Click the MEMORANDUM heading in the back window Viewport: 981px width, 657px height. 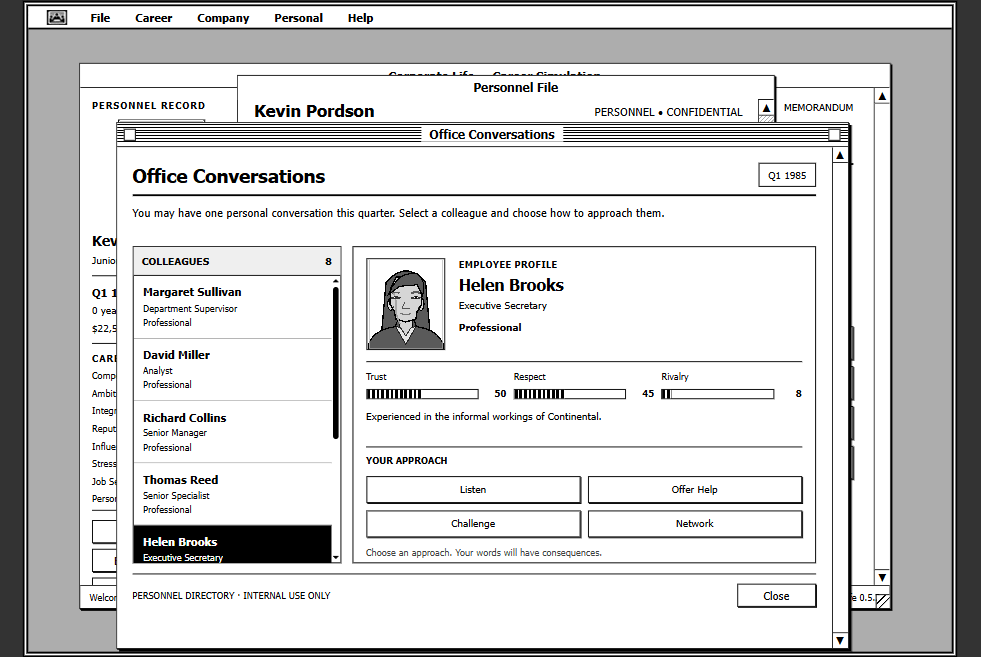click(x=818, y=108)
